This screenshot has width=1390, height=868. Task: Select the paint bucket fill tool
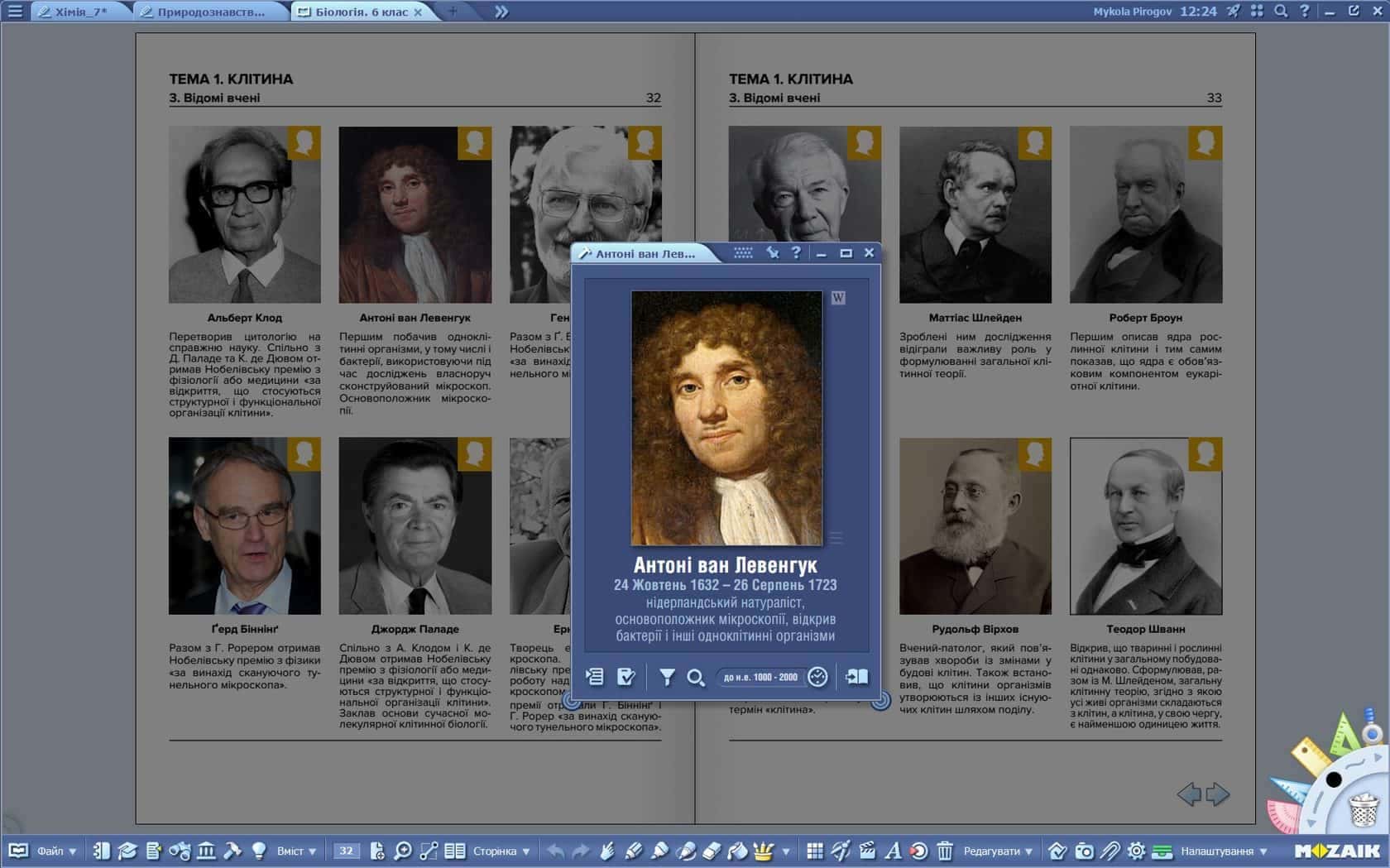737,851
